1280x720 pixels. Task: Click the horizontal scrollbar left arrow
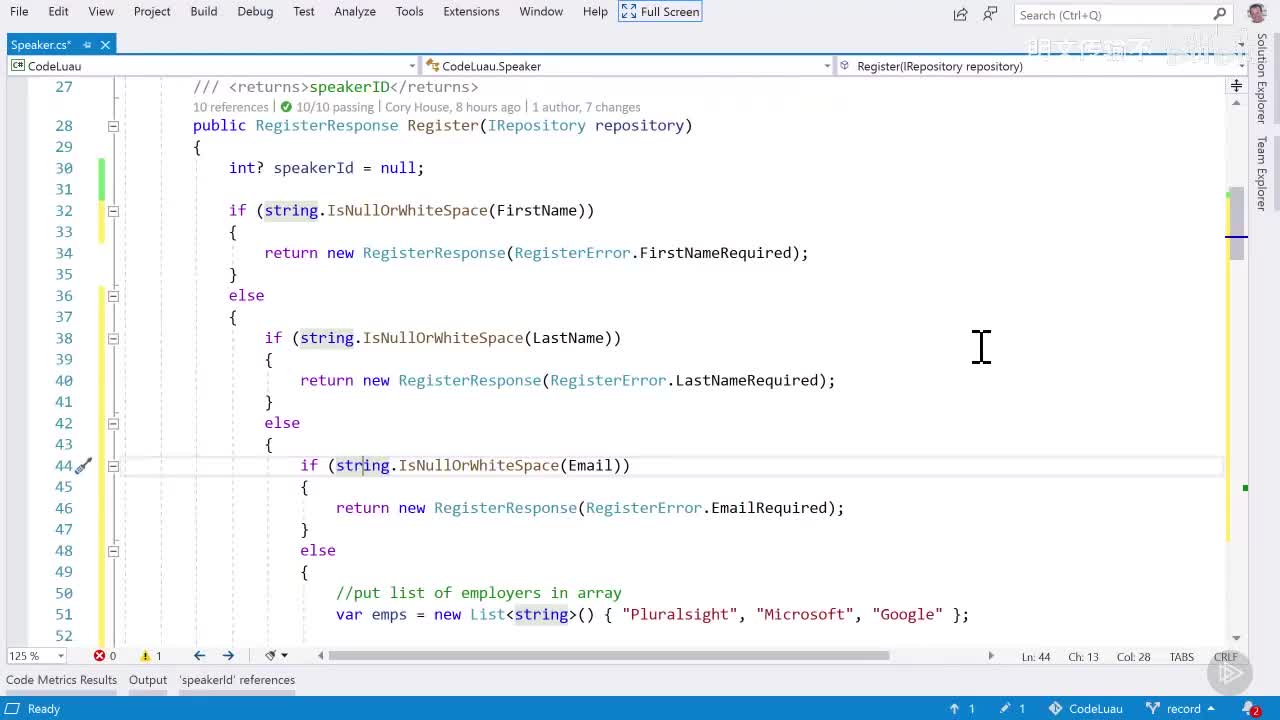(x=320, y=656)
